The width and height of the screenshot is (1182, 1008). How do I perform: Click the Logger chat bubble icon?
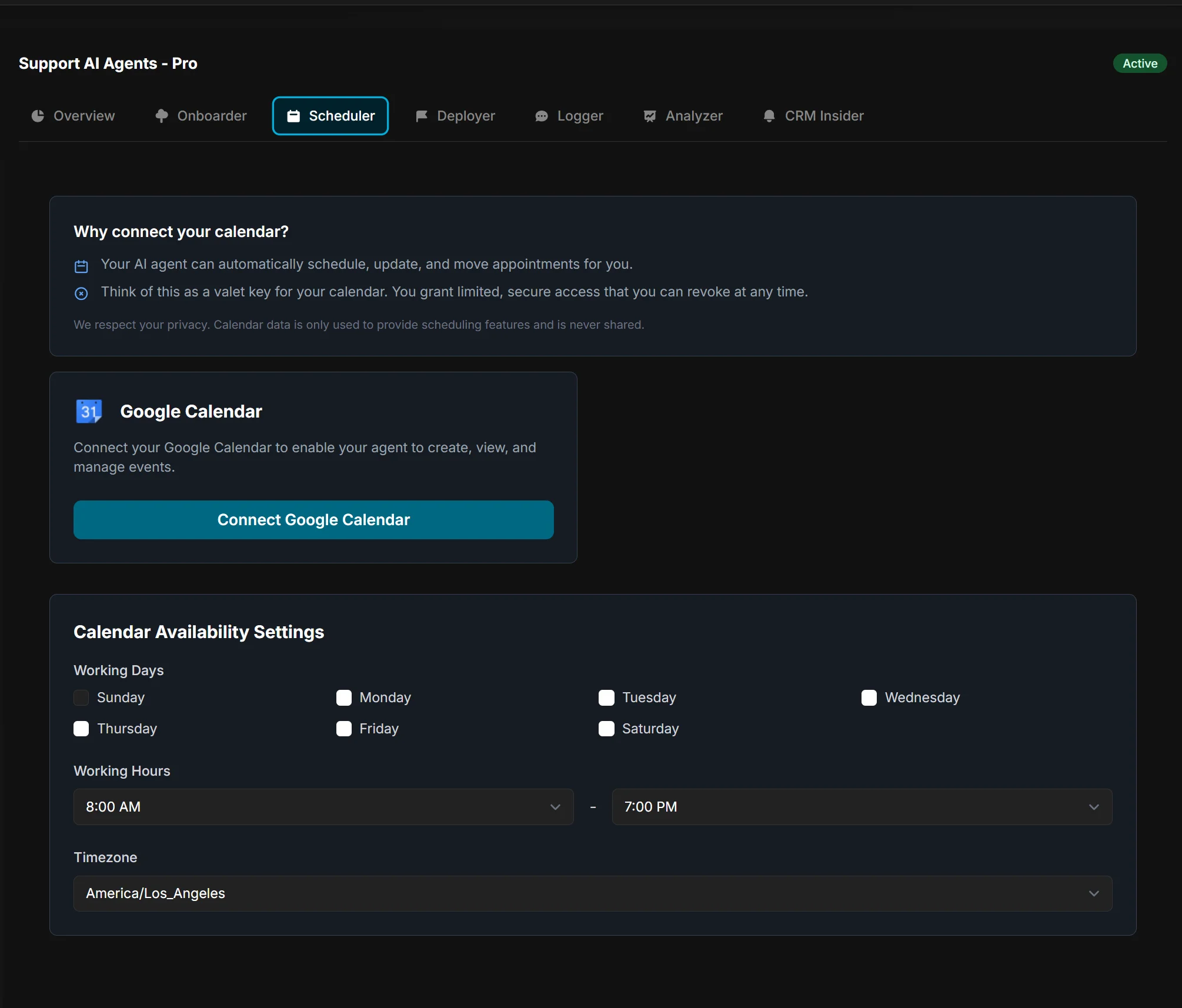coord(542,116)
